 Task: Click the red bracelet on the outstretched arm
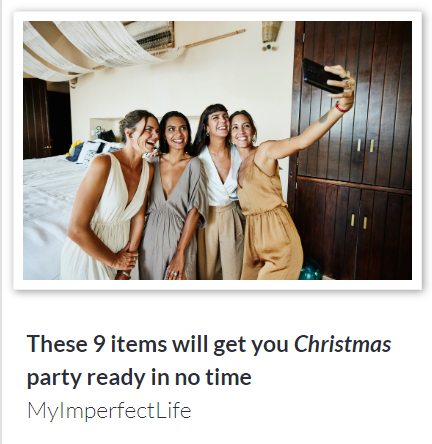coord(341,107)
